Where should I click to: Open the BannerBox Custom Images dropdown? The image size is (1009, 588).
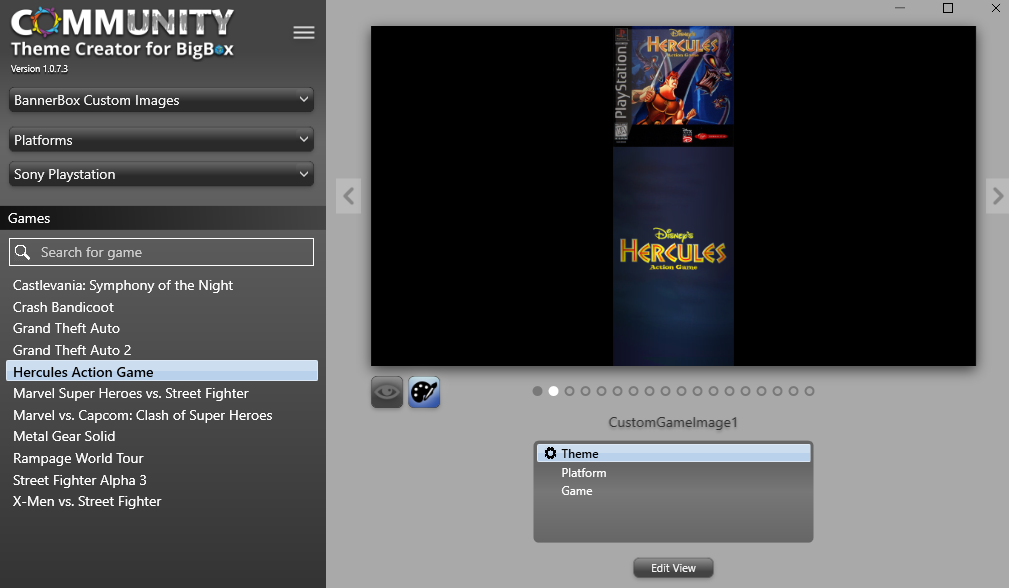162,100
